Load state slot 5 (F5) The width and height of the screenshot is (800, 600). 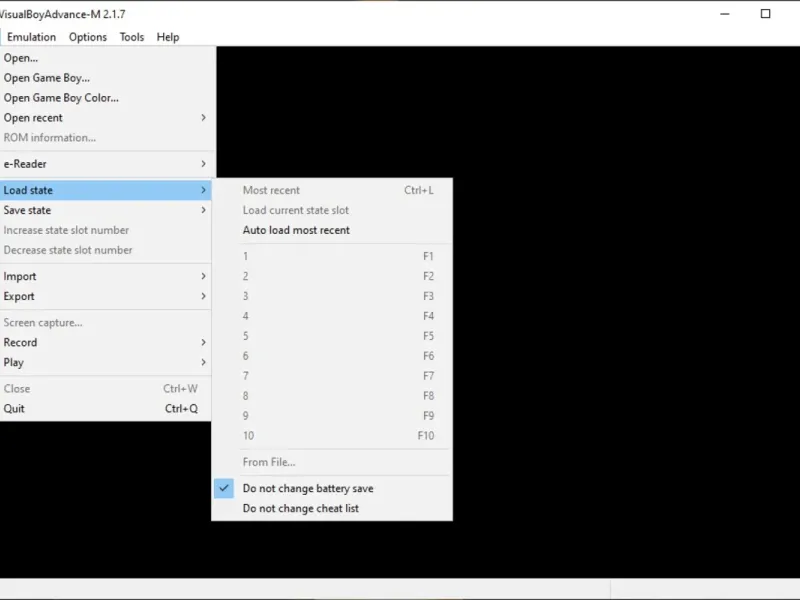(x=332, y=336)
